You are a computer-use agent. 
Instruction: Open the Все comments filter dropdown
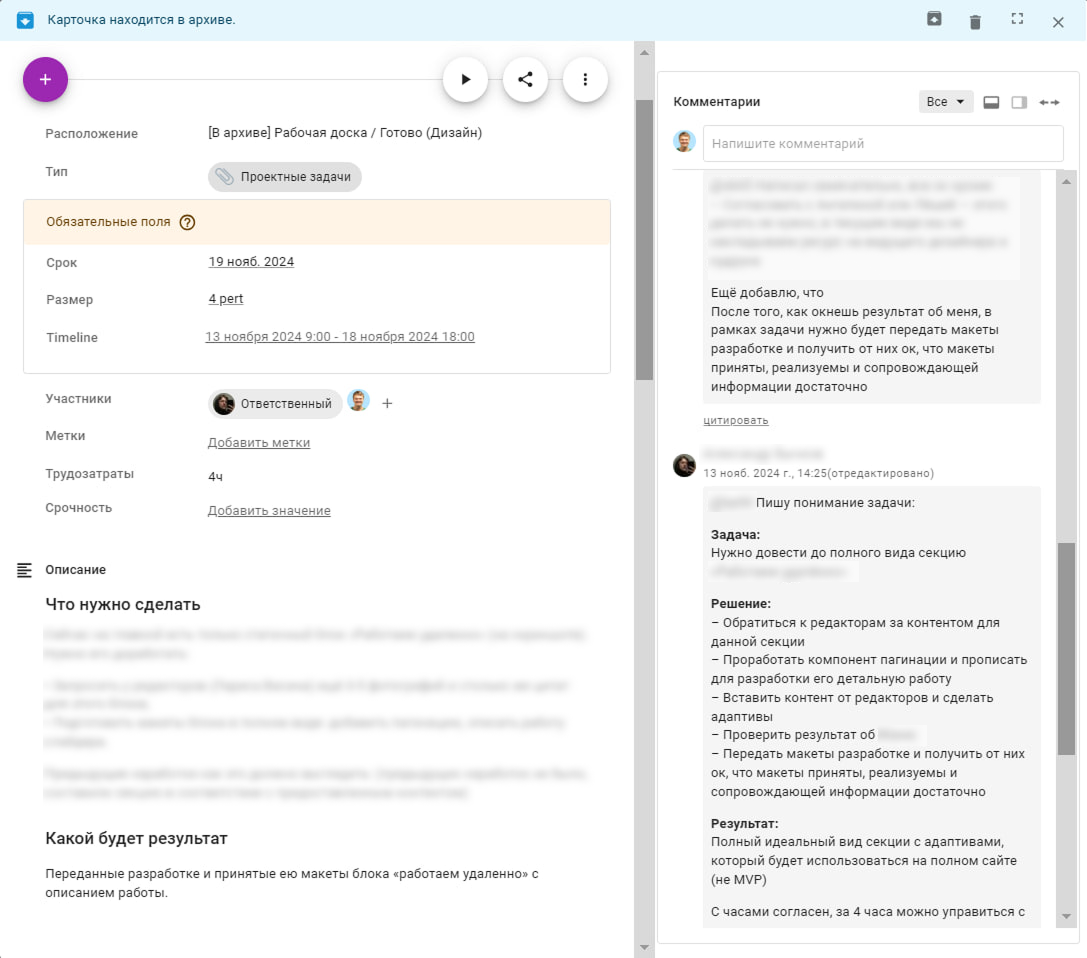pos(946,102)
